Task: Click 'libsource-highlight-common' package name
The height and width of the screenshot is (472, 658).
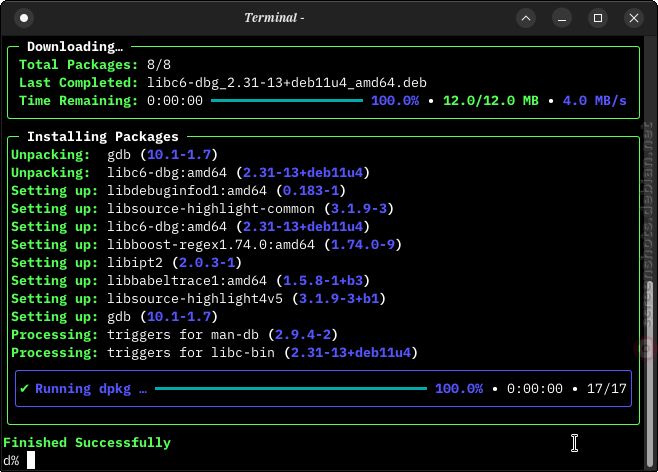Action: point(211,209)
